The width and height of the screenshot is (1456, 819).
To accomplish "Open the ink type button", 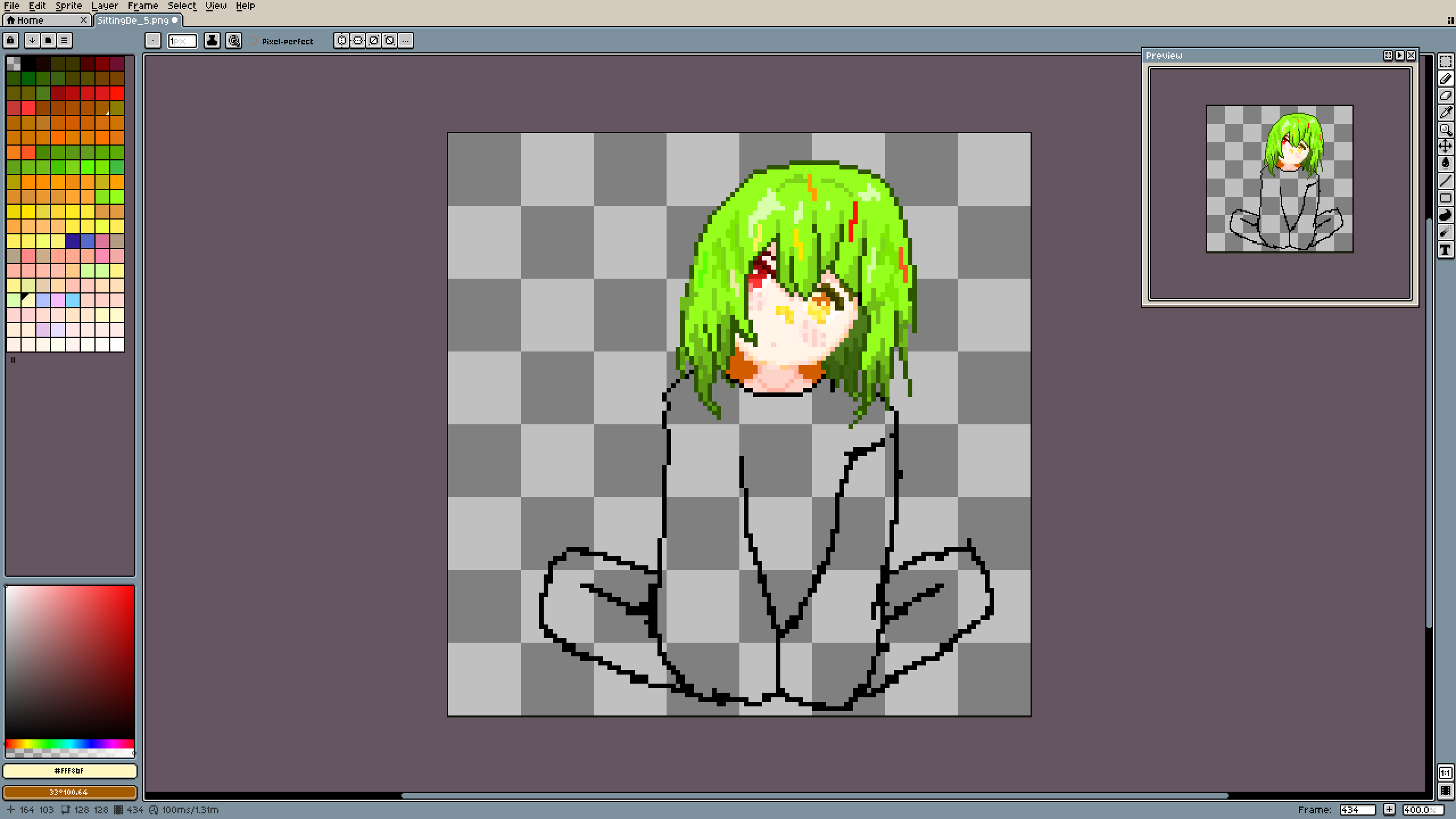I will click(212, 40).
